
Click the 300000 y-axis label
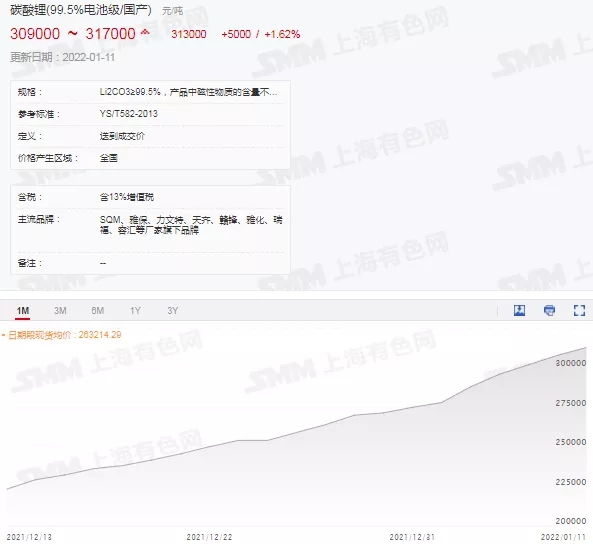click(571, 363)
